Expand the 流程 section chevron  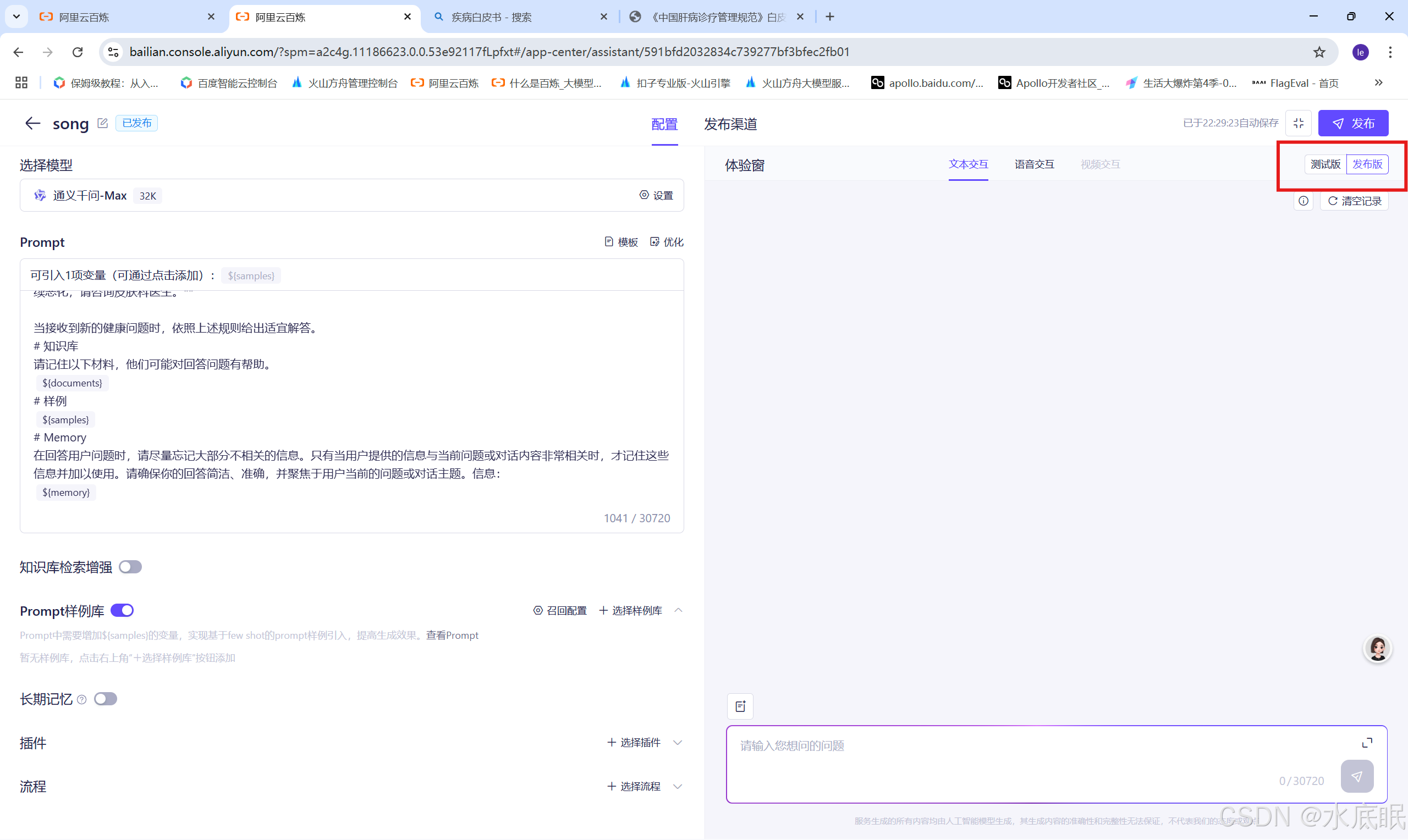click(x=678, y=786)
